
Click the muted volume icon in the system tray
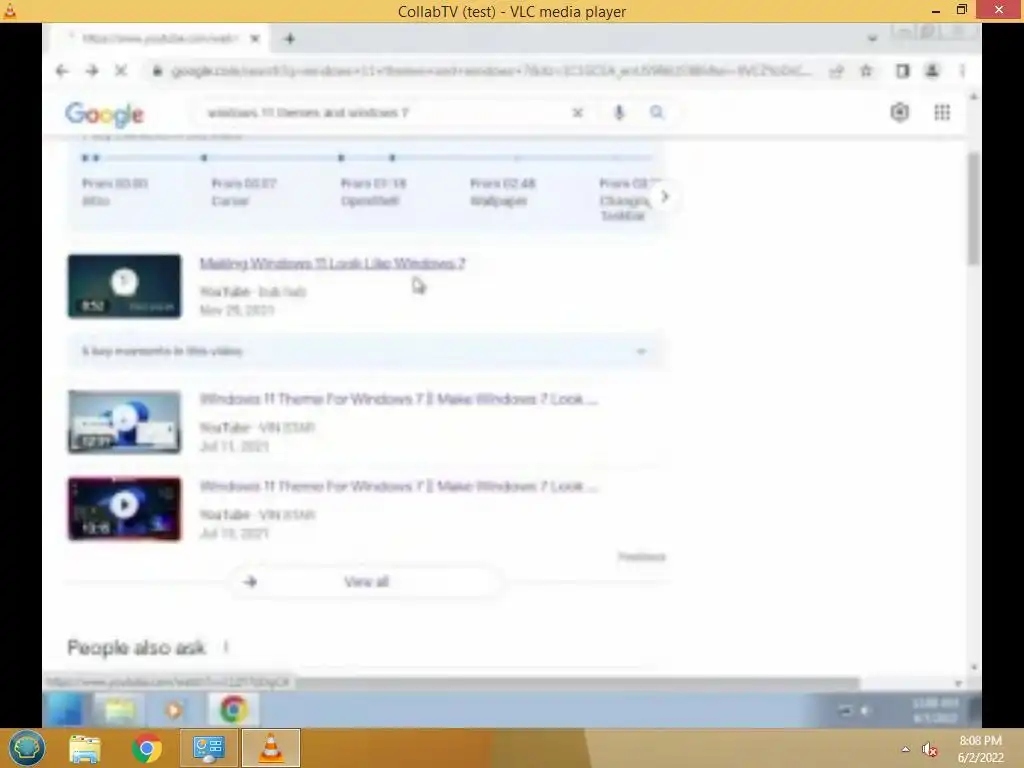(x=930, y=750)
